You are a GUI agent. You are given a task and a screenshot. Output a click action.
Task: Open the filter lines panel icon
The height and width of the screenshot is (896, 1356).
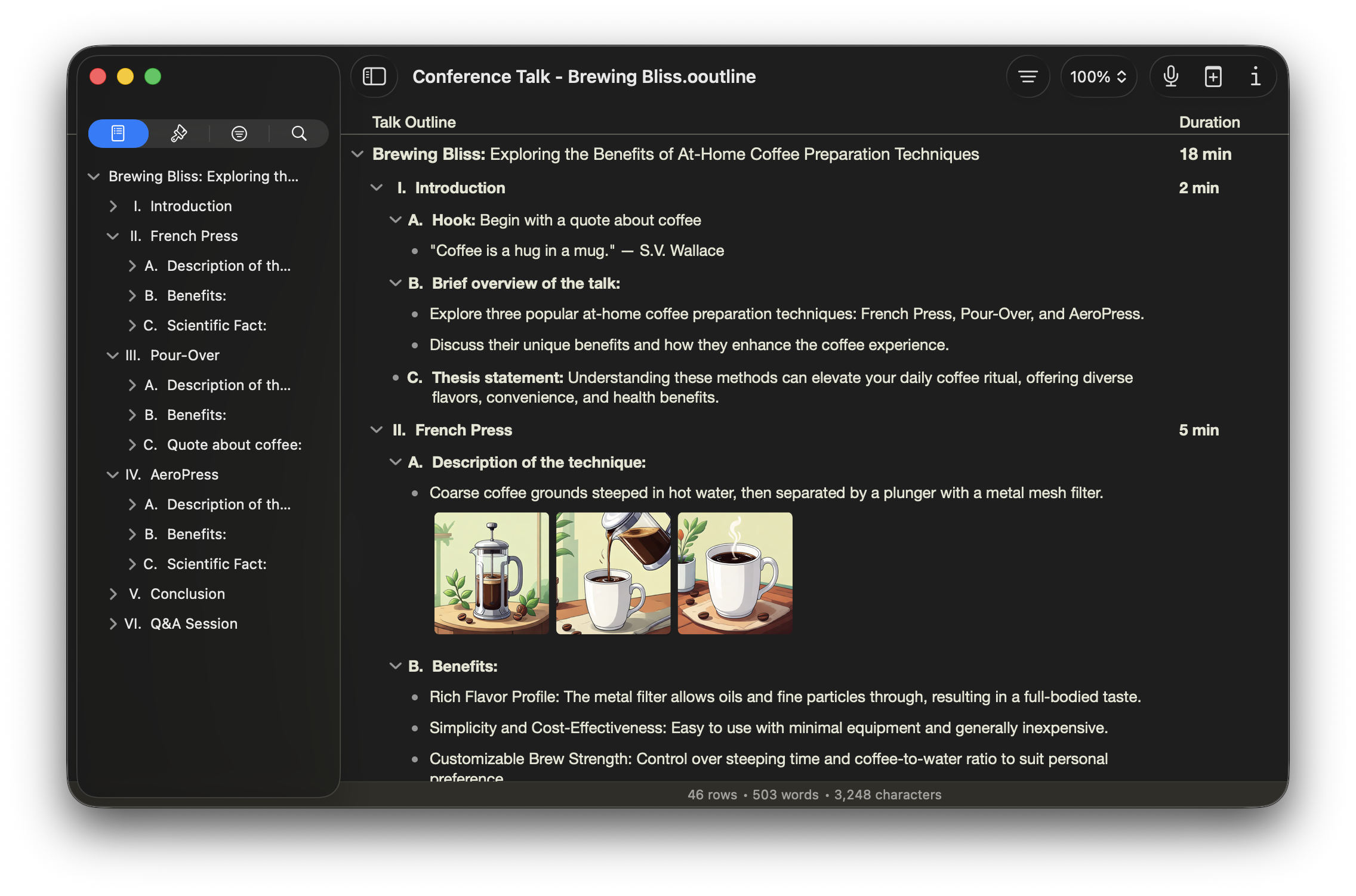point(239,133)
